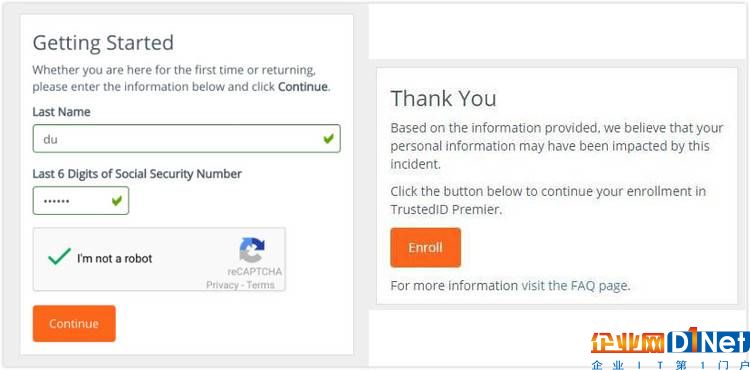Focus the Last Name input containing du

[x=187, y=139]
